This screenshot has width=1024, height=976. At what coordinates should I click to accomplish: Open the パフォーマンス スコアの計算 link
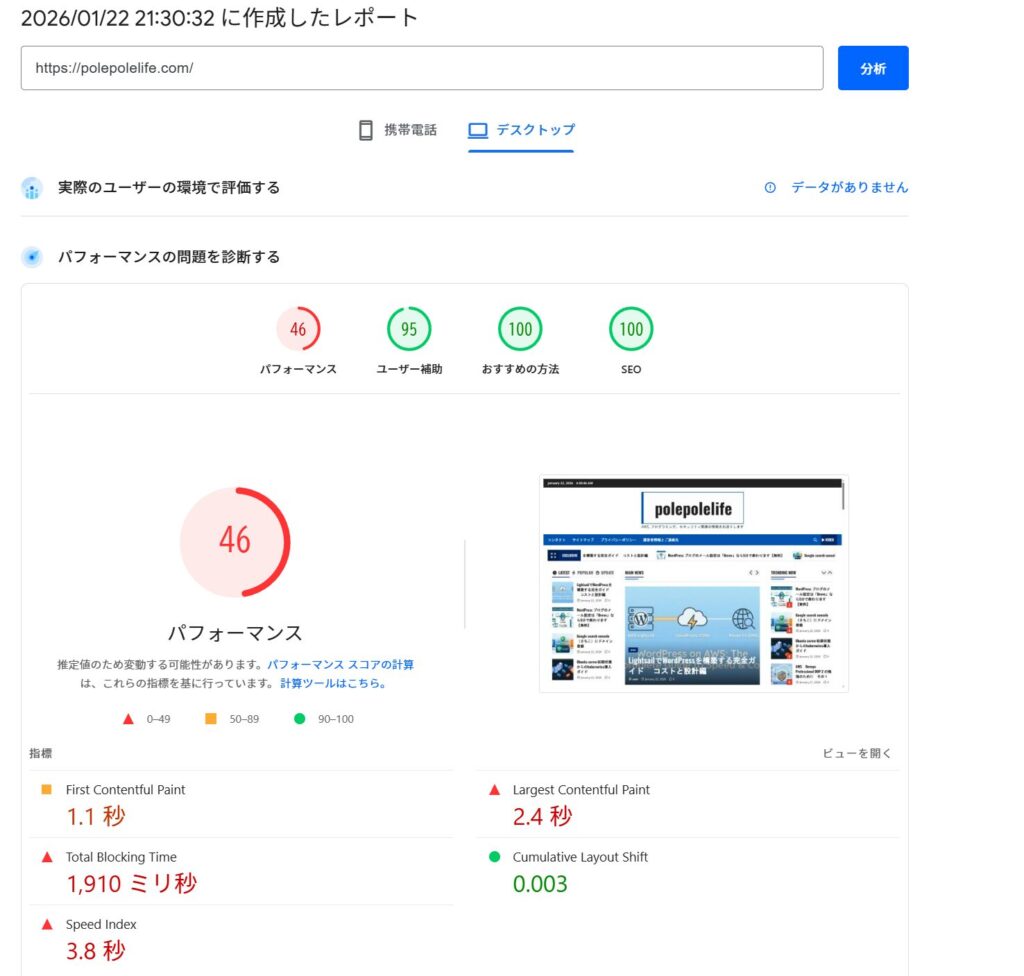(340, 664)
